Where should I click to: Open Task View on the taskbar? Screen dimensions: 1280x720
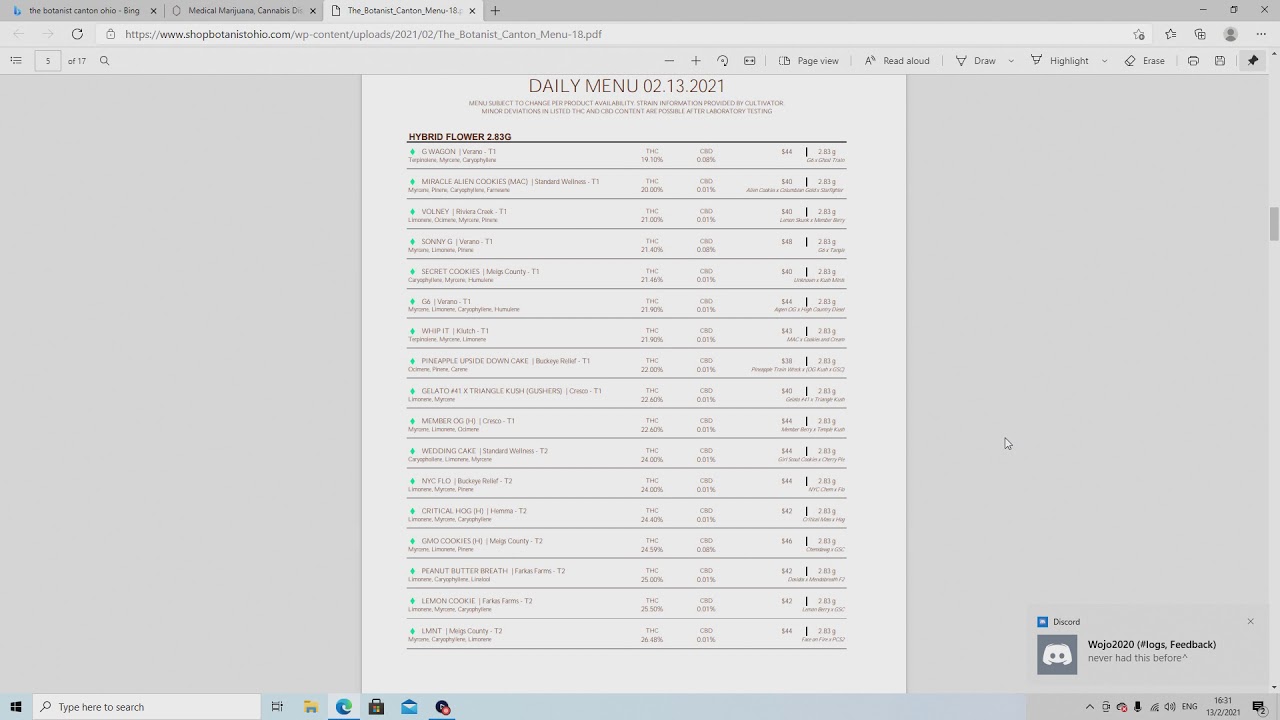[277, 707]
